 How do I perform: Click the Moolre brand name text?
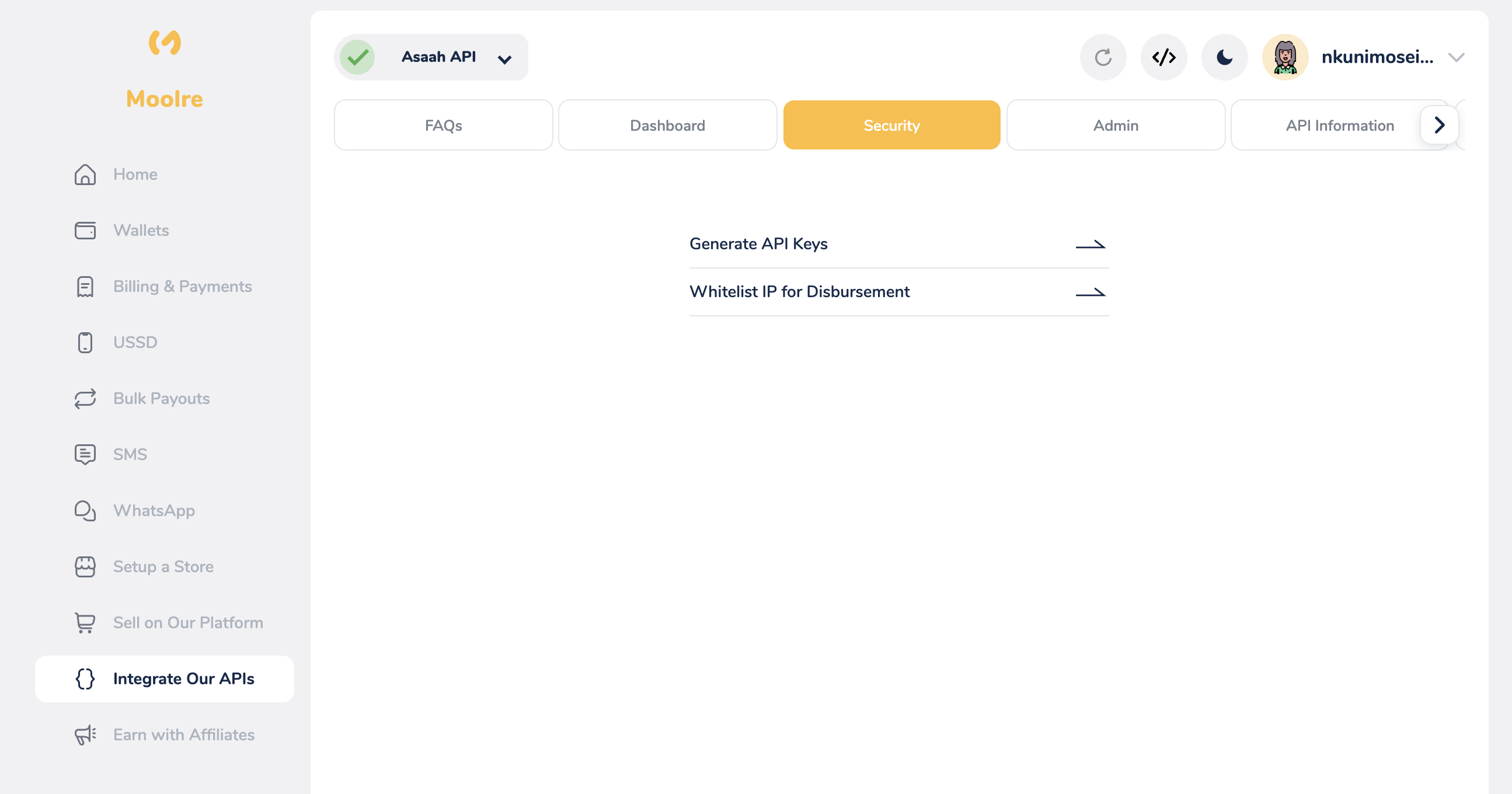165,99
